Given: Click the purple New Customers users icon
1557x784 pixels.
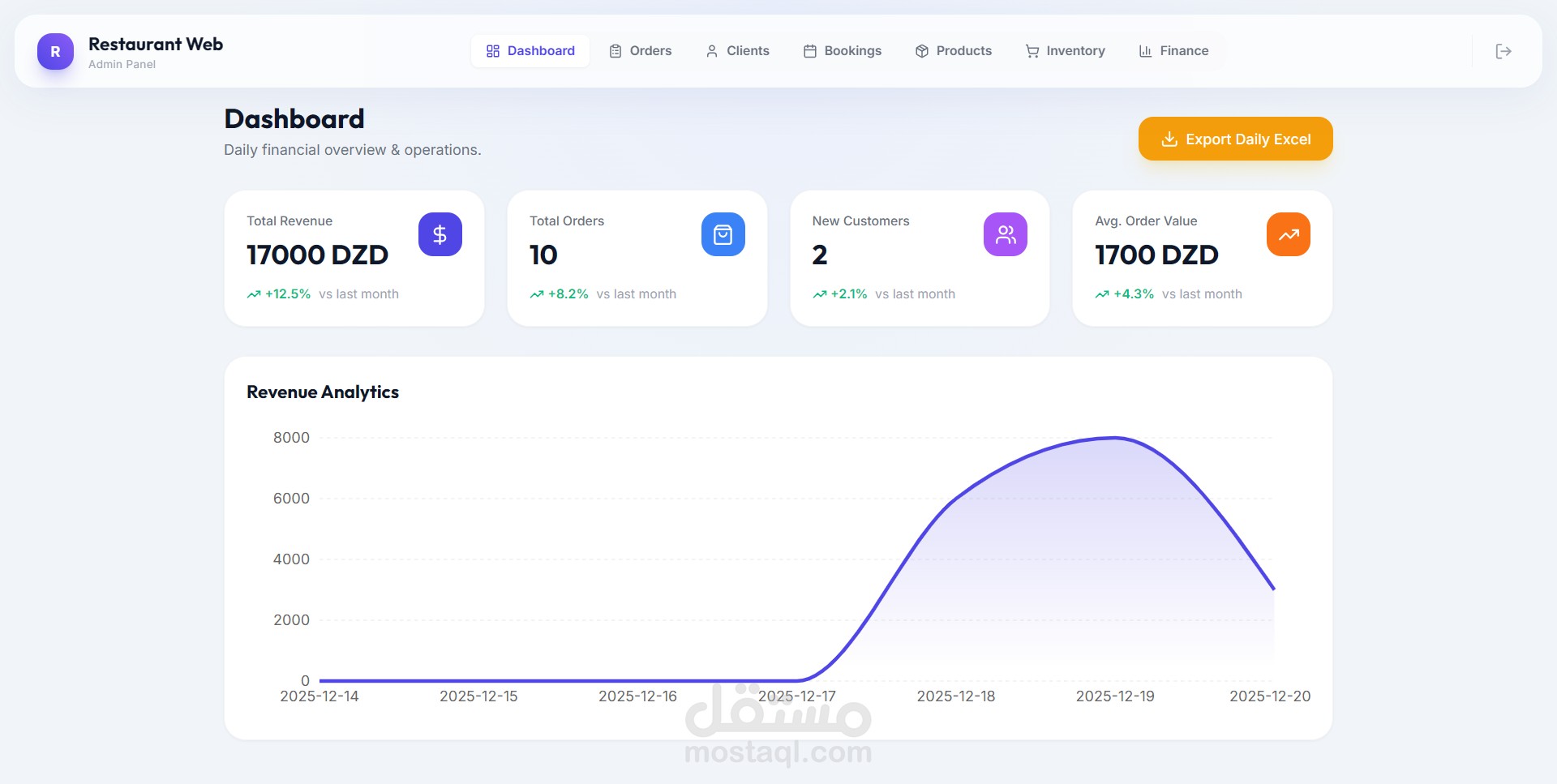Looking at the screenshot, I should pos(1005,234).
